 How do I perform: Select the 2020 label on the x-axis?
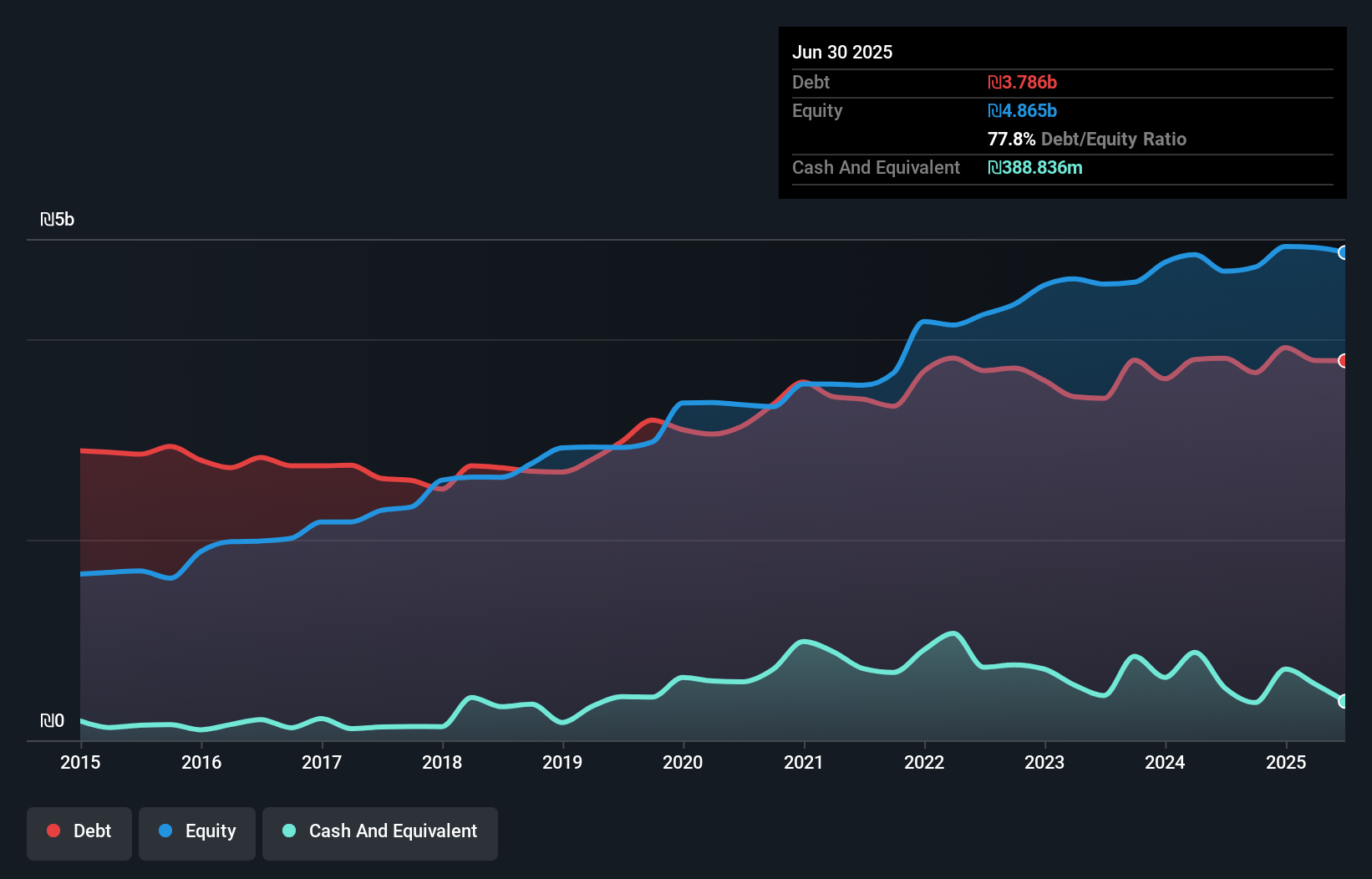[x=683, y=762]
